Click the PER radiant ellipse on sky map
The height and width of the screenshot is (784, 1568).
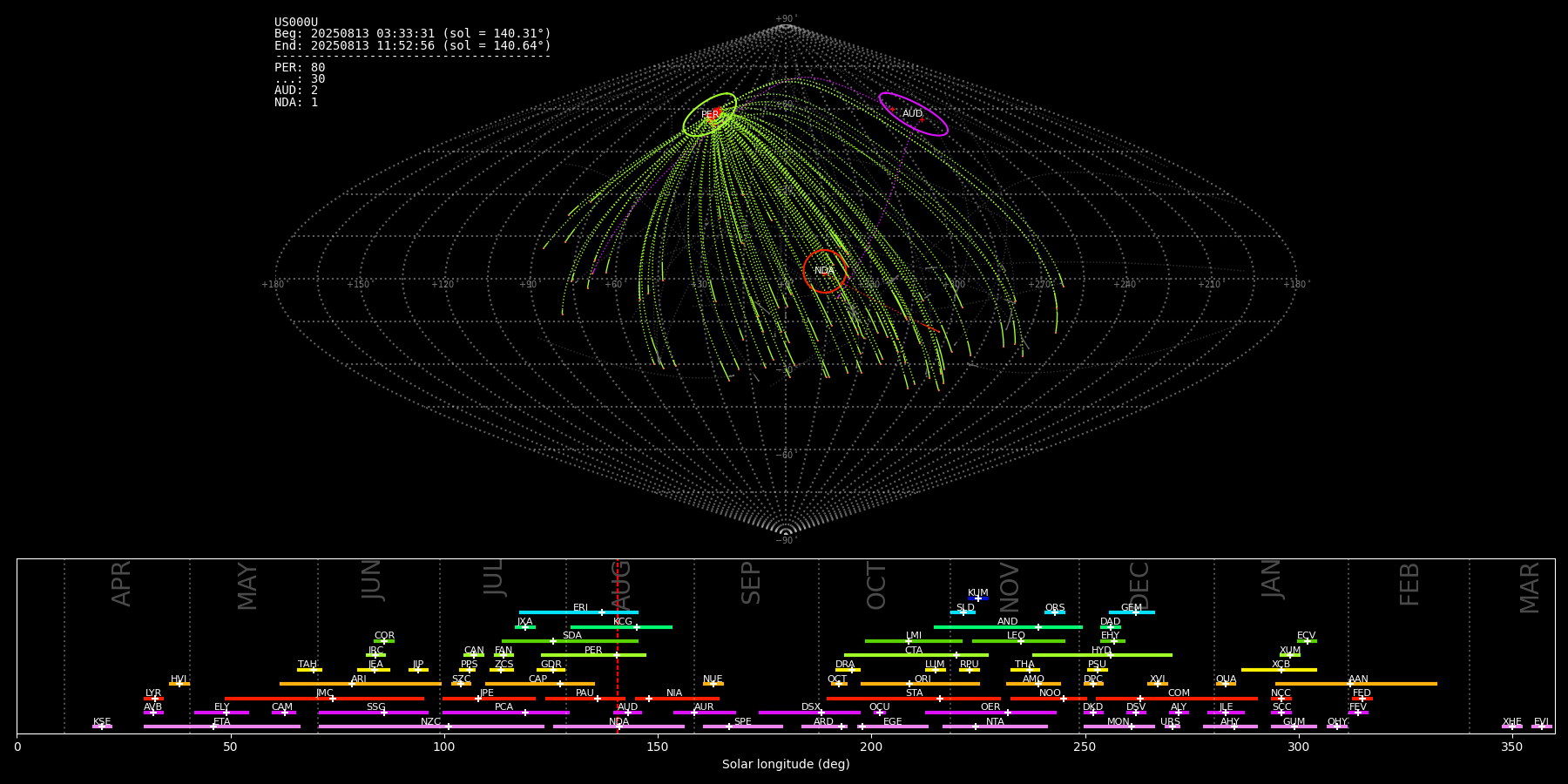710,115
